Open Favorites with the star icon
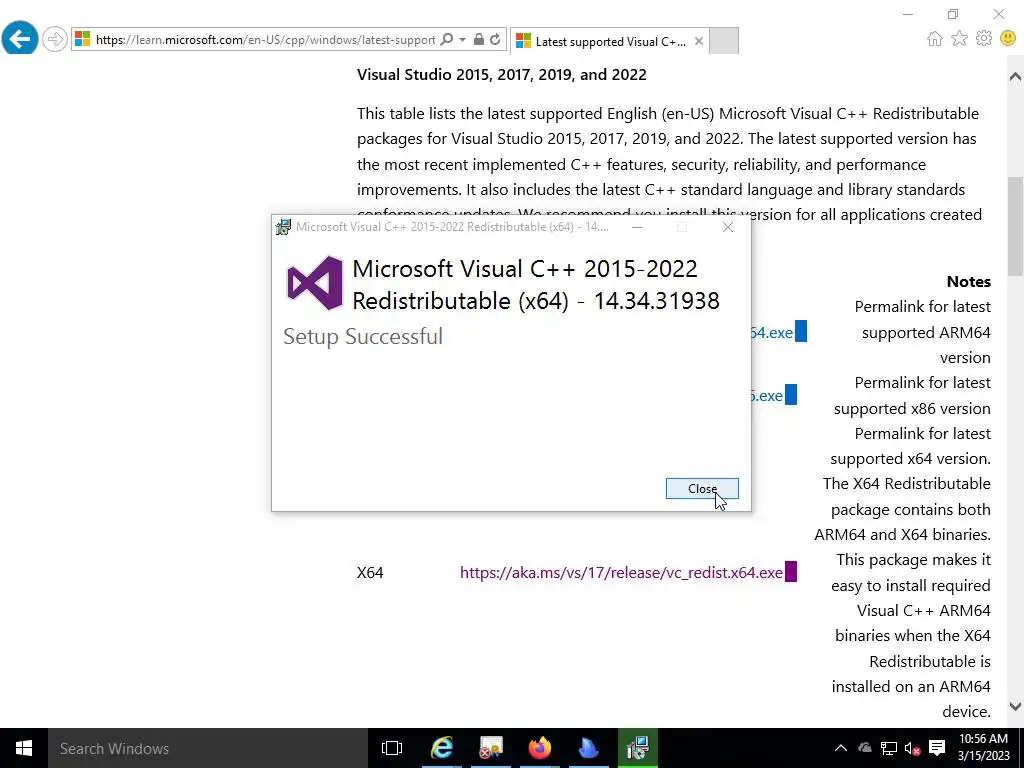 pos(959,39)
